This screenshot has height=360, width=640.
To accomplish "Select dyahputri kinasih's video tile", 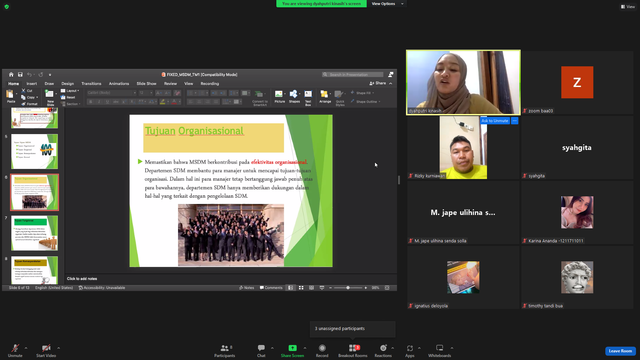I will tap(463, 82).
